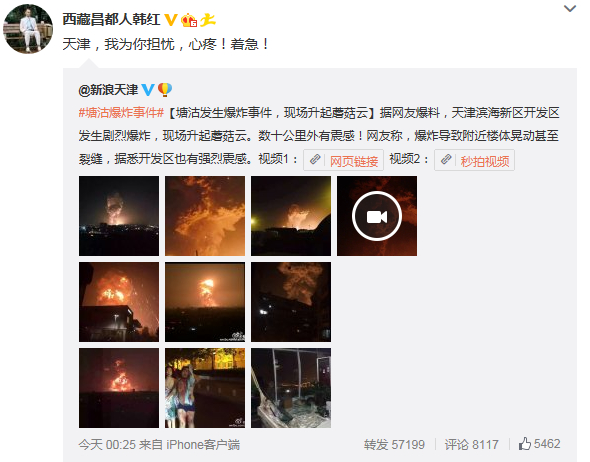This screenshot has width=590, height=462.
Task: Open 评论 8117 comments
Action: point(471,445)
